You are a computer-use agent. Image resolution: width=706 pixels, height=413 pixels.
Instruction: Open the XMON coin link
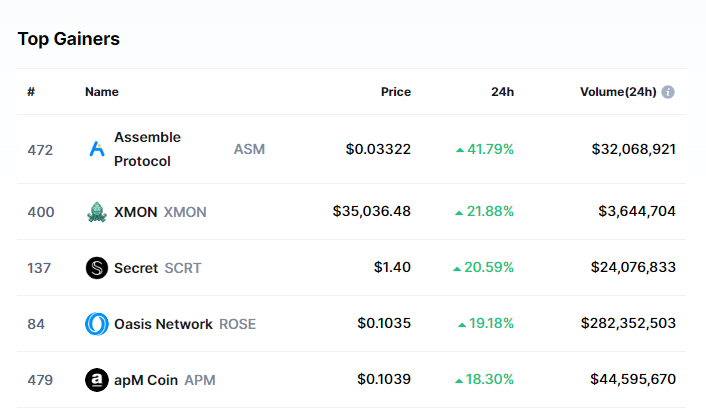pyautogui.click(x=135, y=212)
